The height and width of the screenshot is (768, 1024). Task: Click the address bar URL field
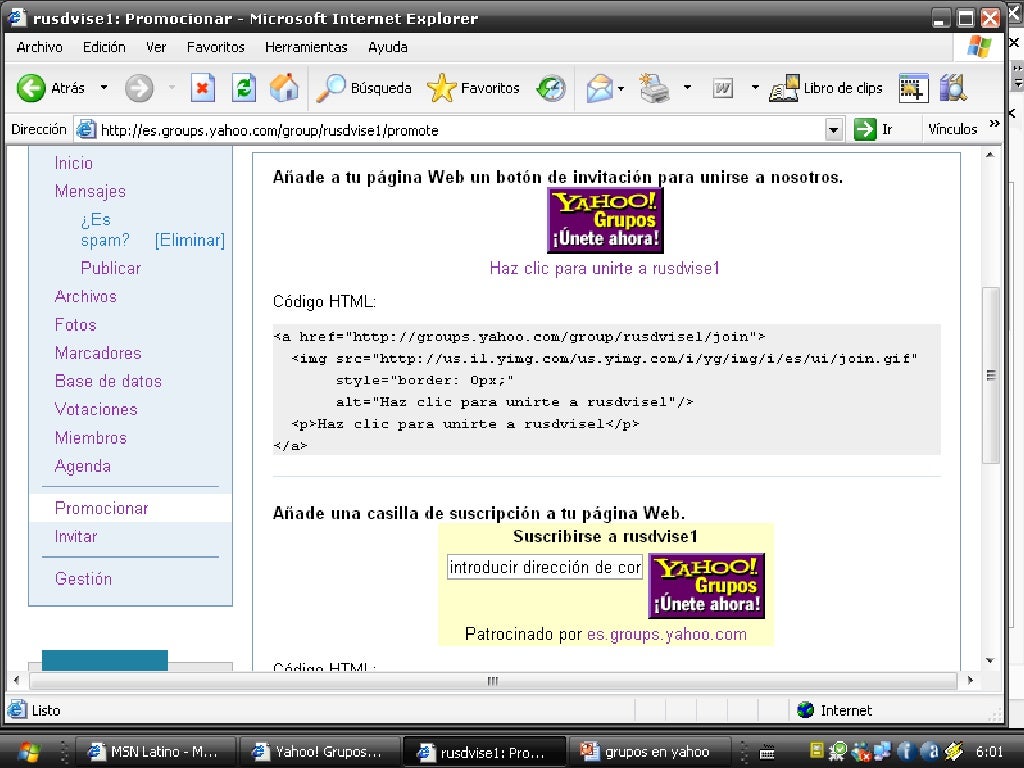pos(460,130)
